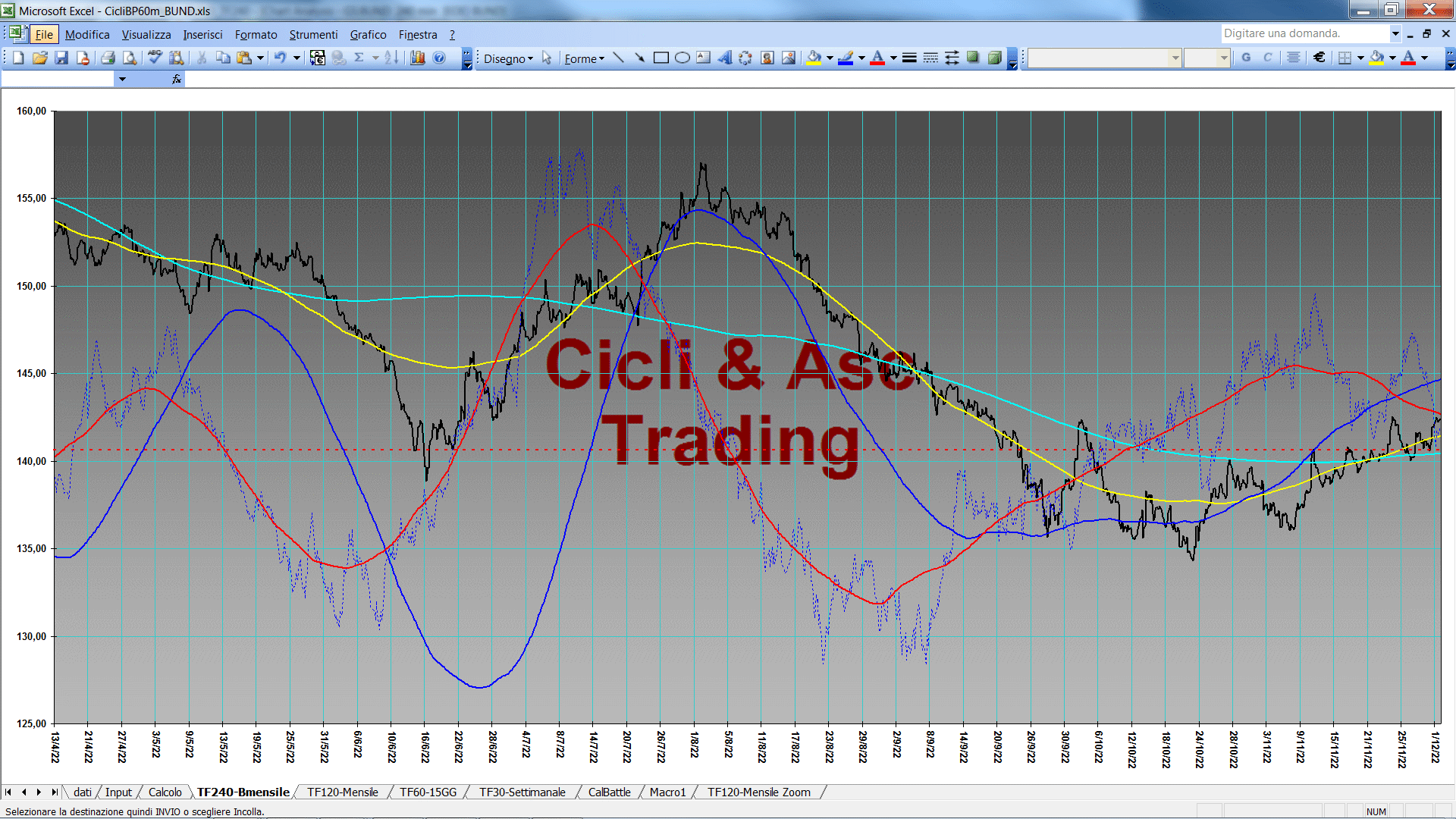Click the Print icon in the toolbar

[108, 58]
